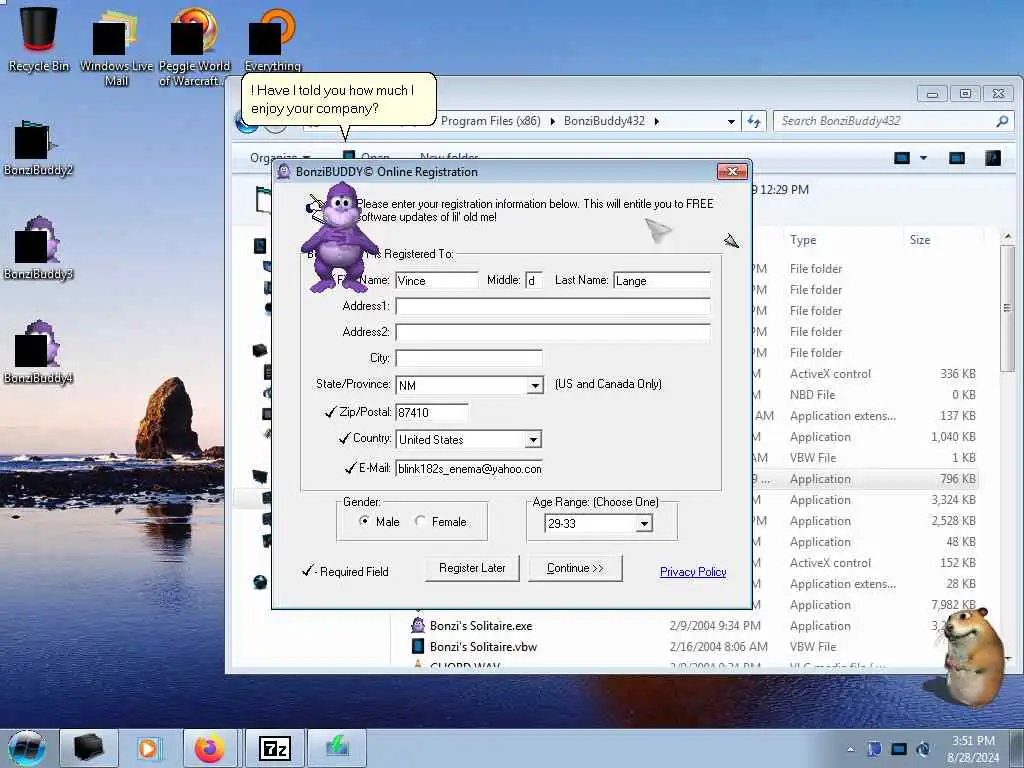Click the Program Files (x86) breadcrumb
This screenshot has width=1024, height=768.
click(x=490, y=121)
